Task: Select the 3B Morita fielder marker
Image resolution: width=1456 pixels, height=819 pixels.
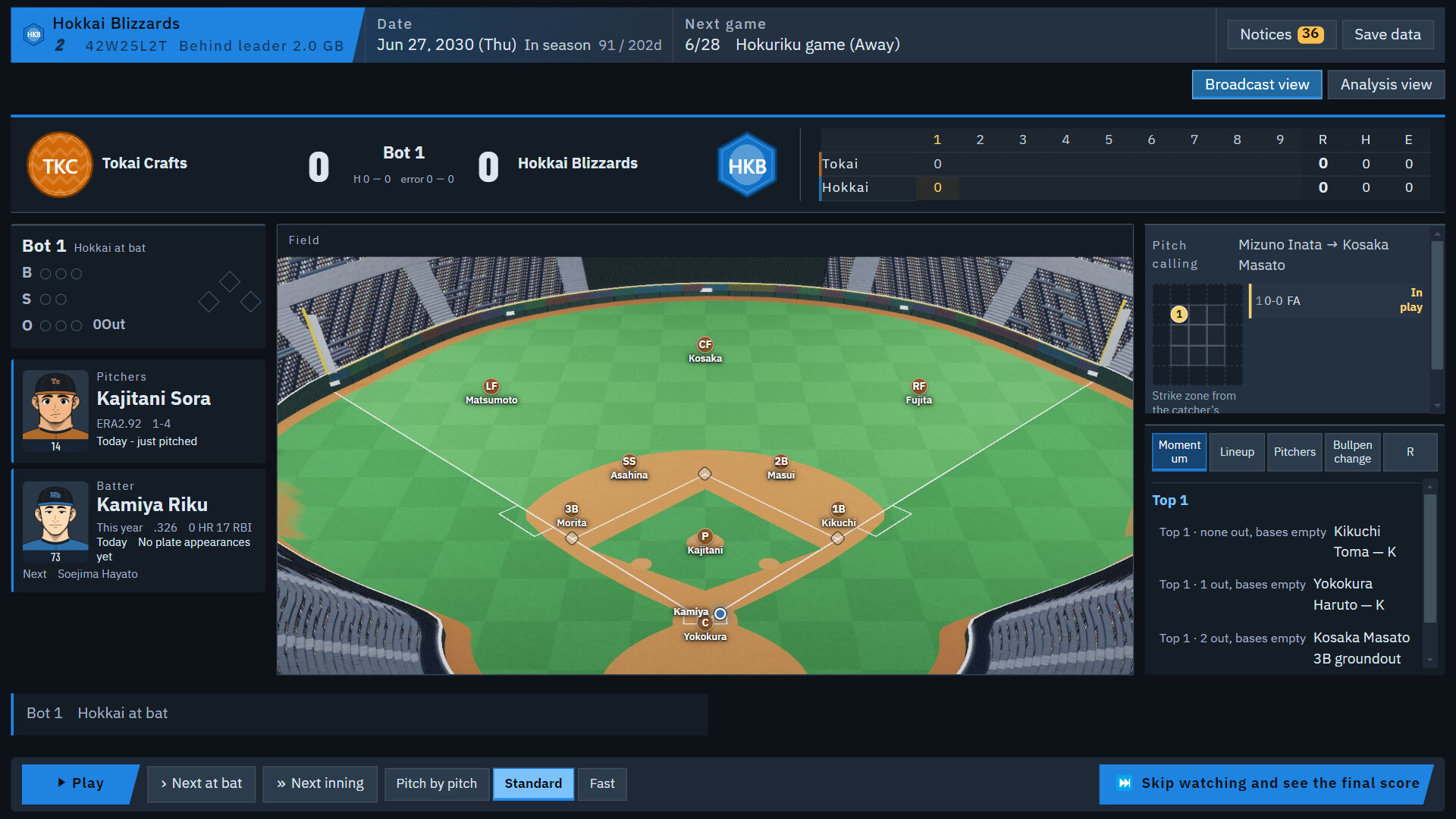Action: click(x=572, y=509)
